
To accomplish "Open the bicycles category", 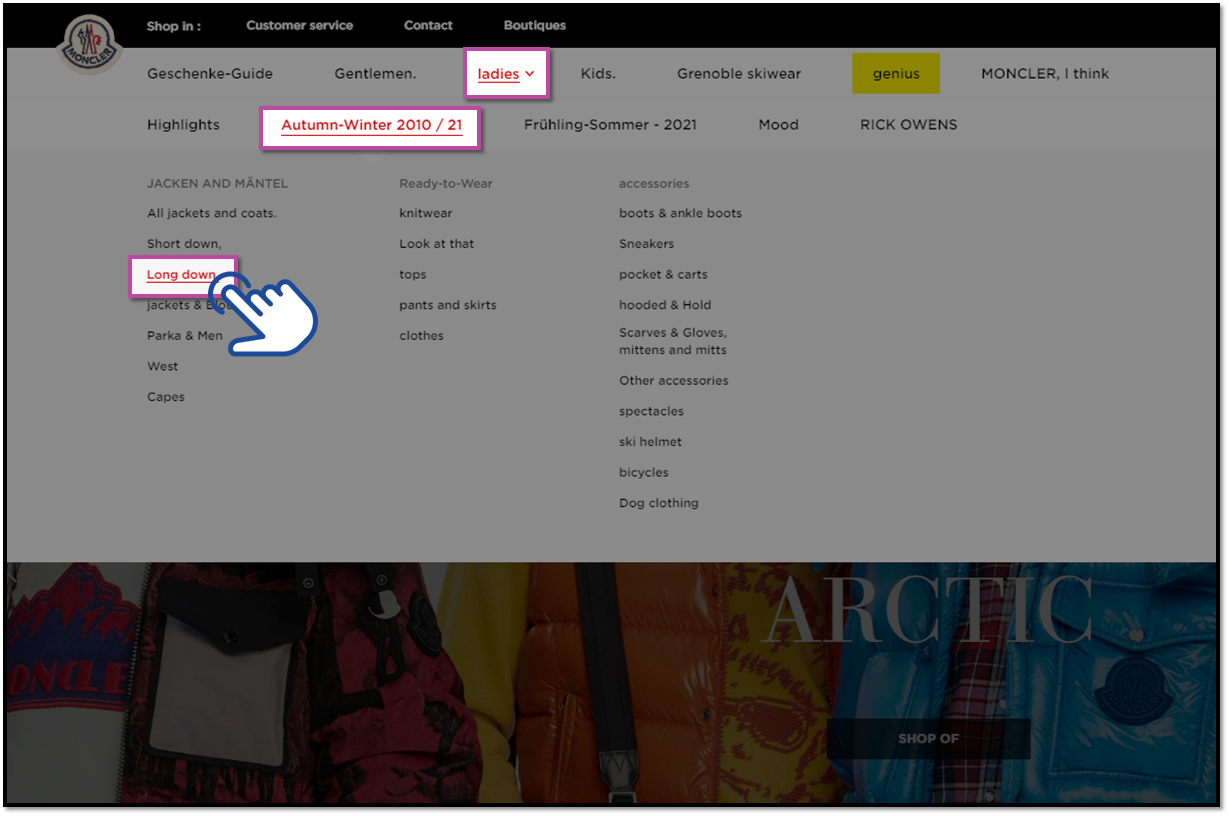I will tap(644, 472).
